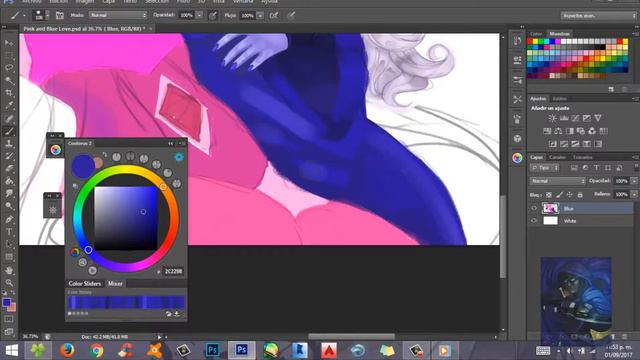Screen dimensions: 640x360
Task: Select the Type tool in the toolbar
Action: tap(9, 232)
